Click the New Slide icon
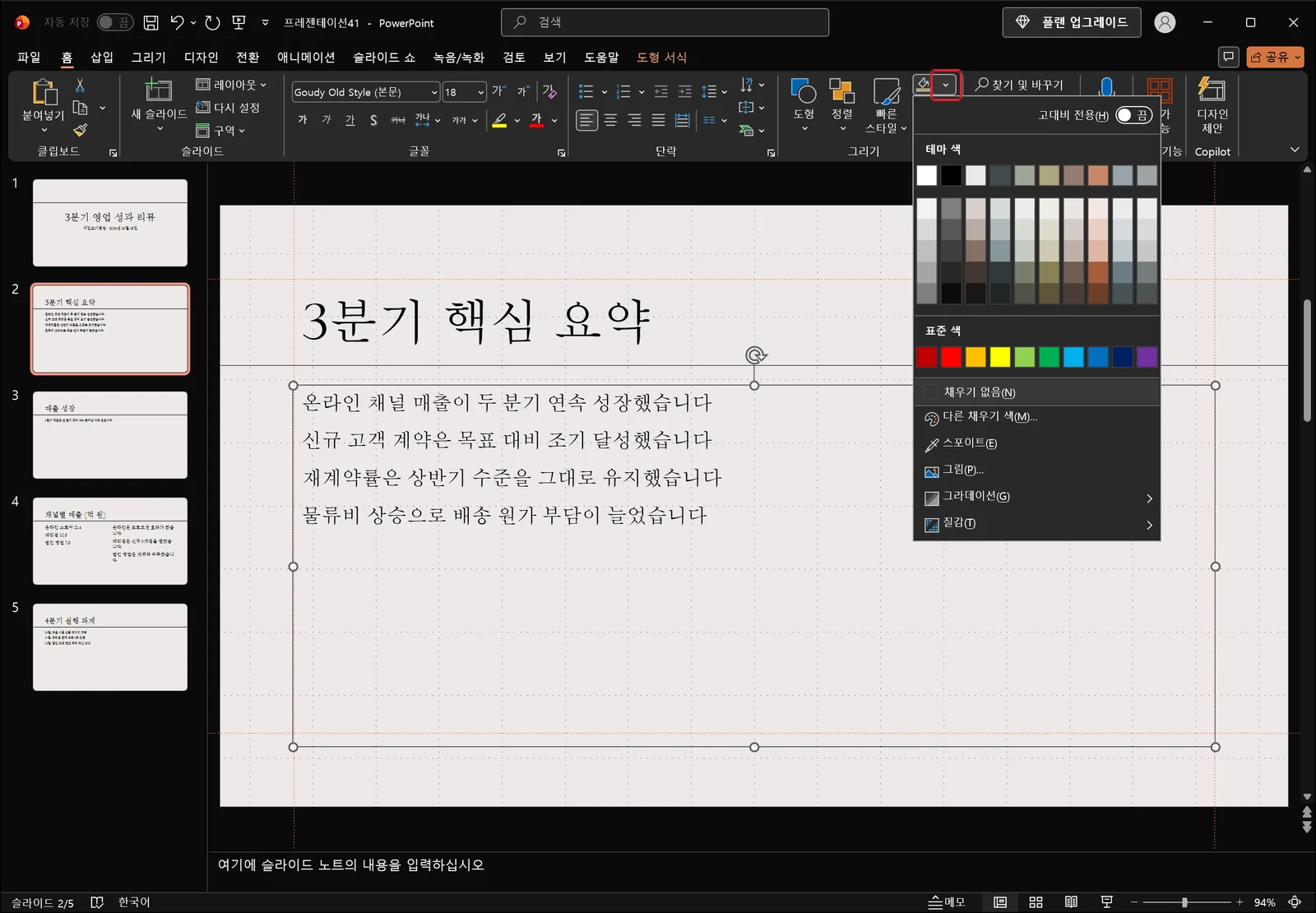Image resolution: width=1316 pixels, height=913 pixels. [x=158, y=90]
